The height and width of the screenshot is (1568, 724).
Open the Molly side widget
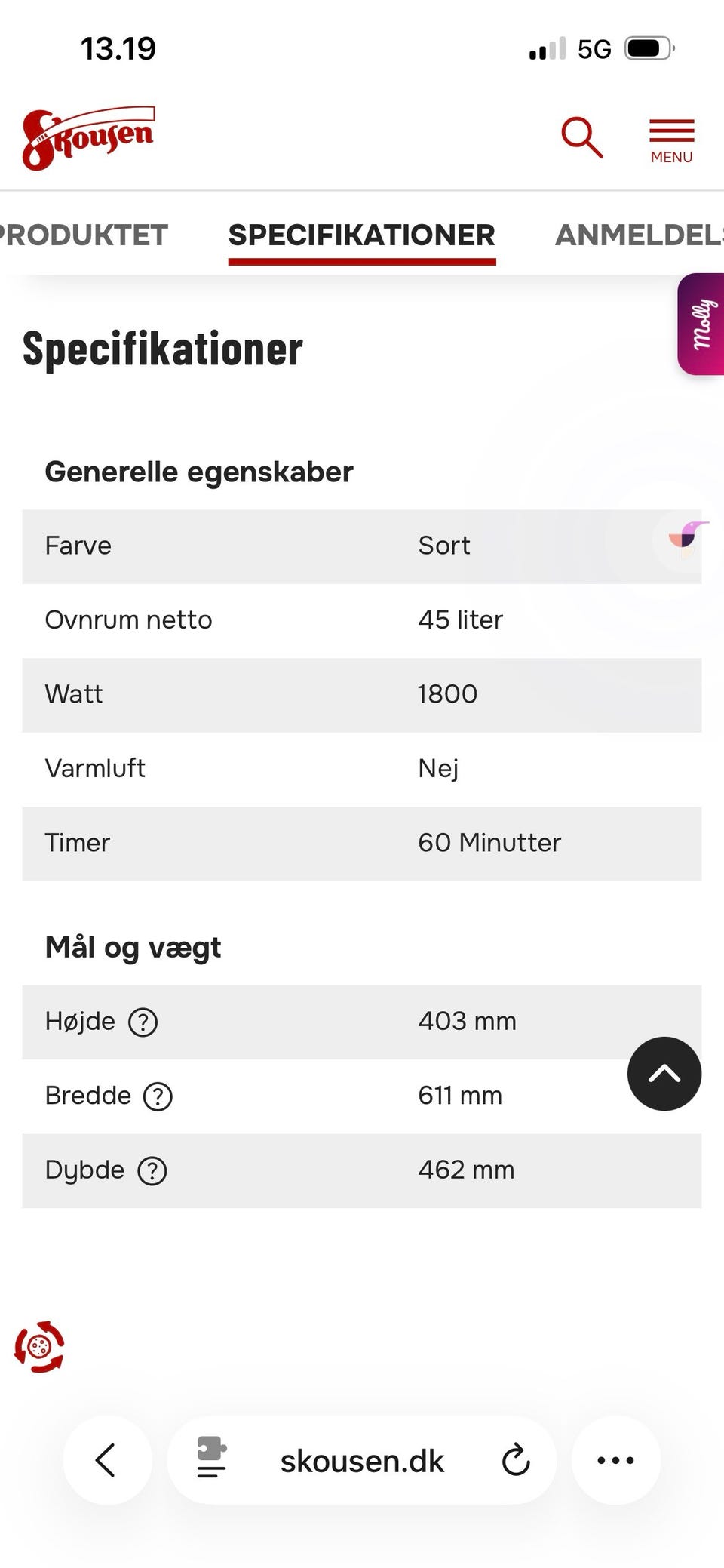pos(701,324)
